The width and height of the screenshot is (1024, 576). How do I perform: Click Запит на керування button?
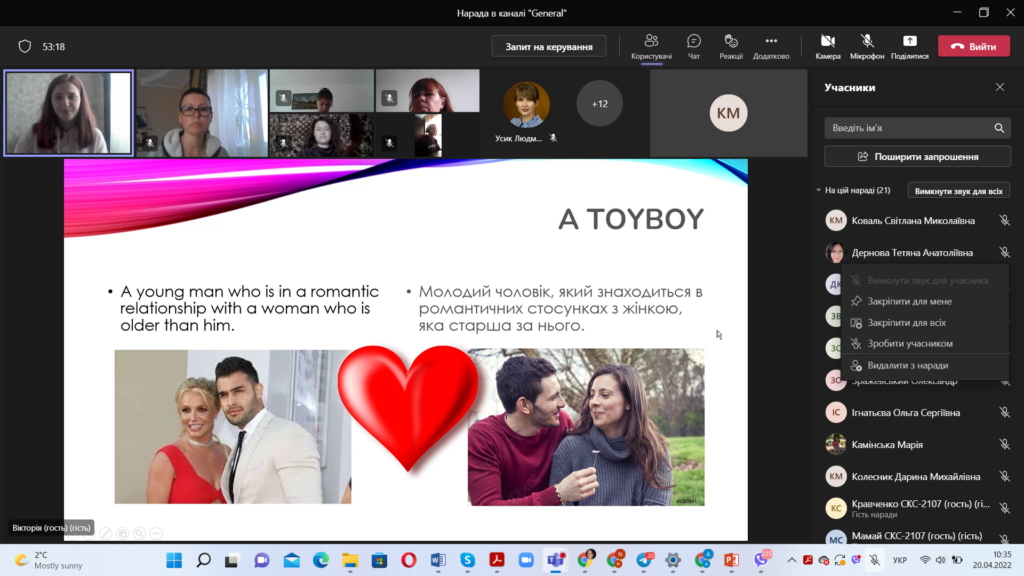click(549, 46)
